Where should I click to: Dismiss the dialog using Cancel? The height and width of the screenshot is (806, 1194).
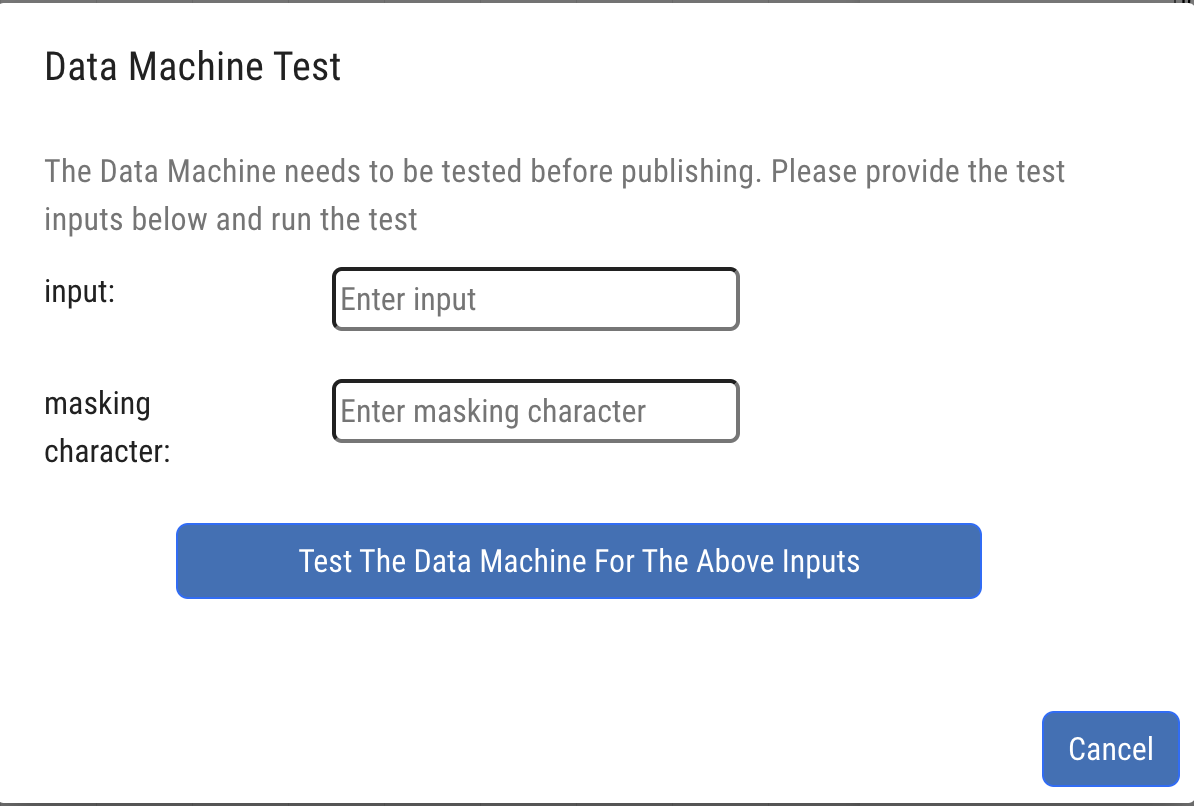[x=1110, y=749]
